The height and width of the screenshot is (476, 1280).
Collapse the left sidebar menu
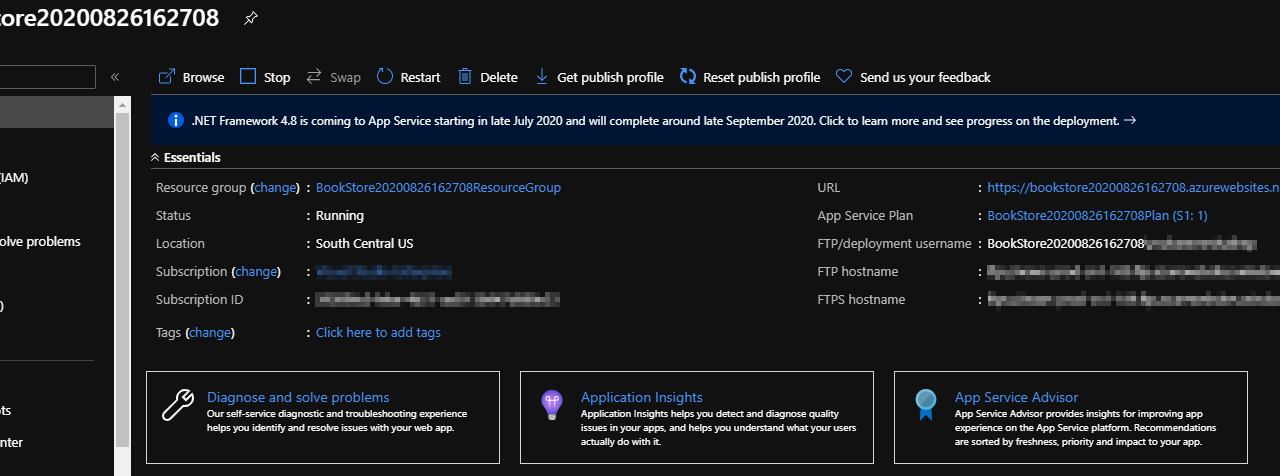click(115, 77)
